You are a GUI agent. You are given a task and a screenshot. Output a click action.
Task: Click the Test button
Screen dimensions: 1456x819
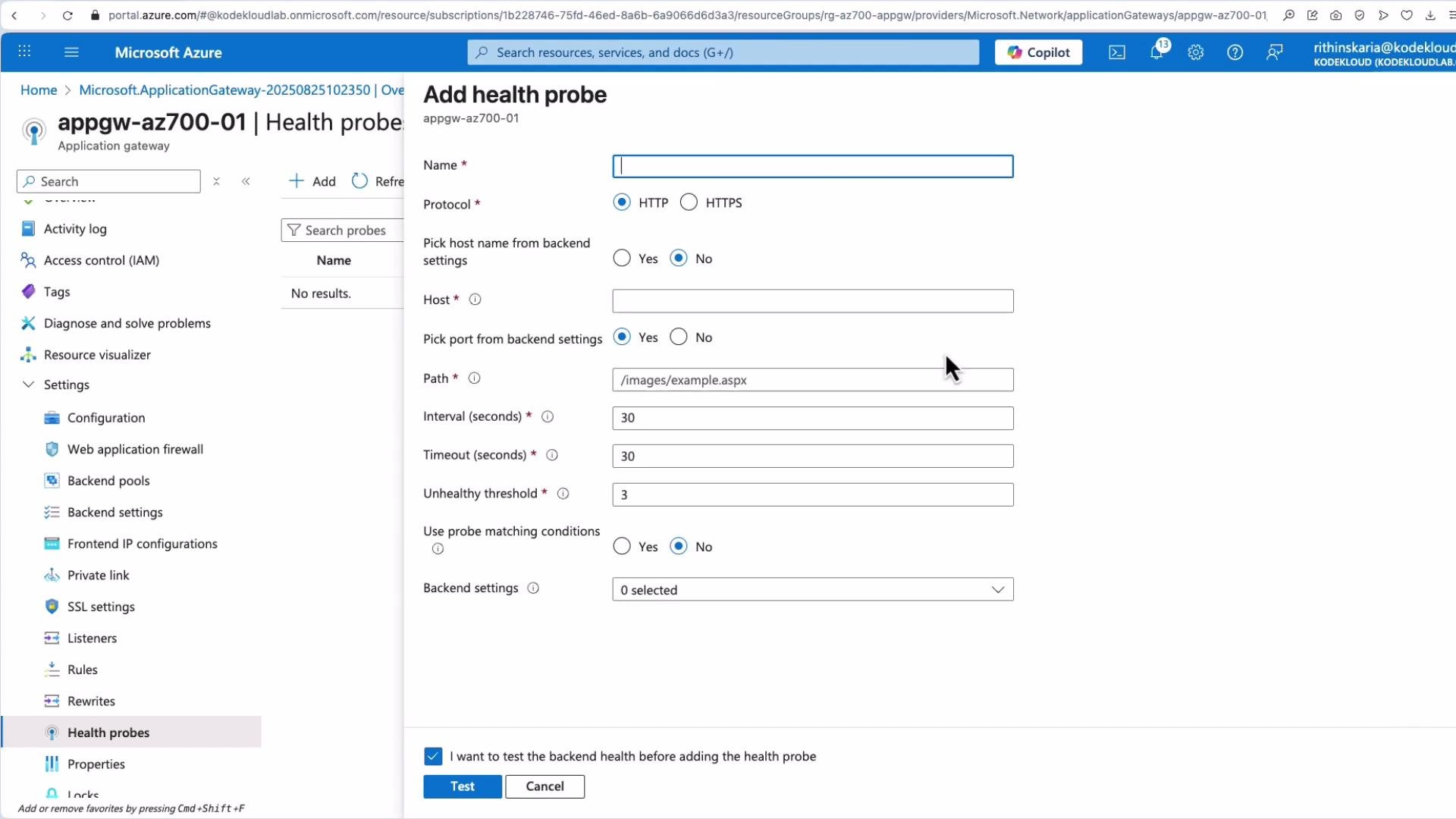point(463,786)
